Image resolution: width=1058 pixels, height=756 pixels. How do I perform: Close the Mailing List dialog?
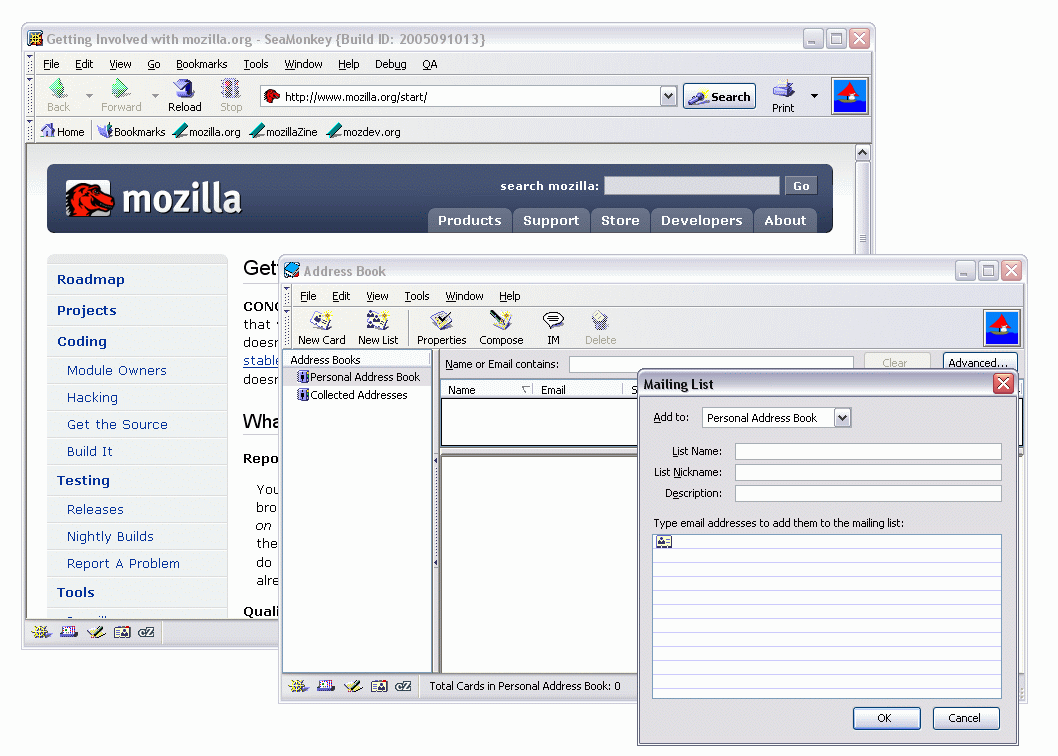[1003, 384]
